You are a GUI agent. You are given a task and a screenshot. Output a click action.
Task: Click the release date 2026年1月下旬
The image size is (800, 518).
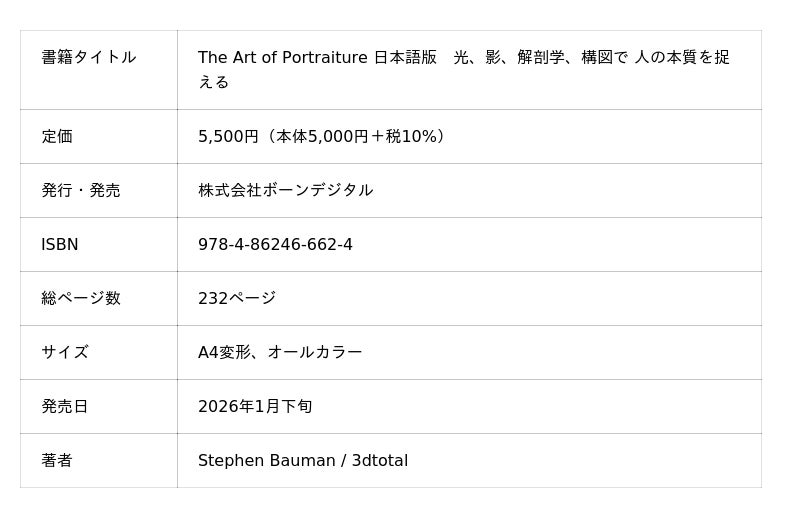click(255, 407)
